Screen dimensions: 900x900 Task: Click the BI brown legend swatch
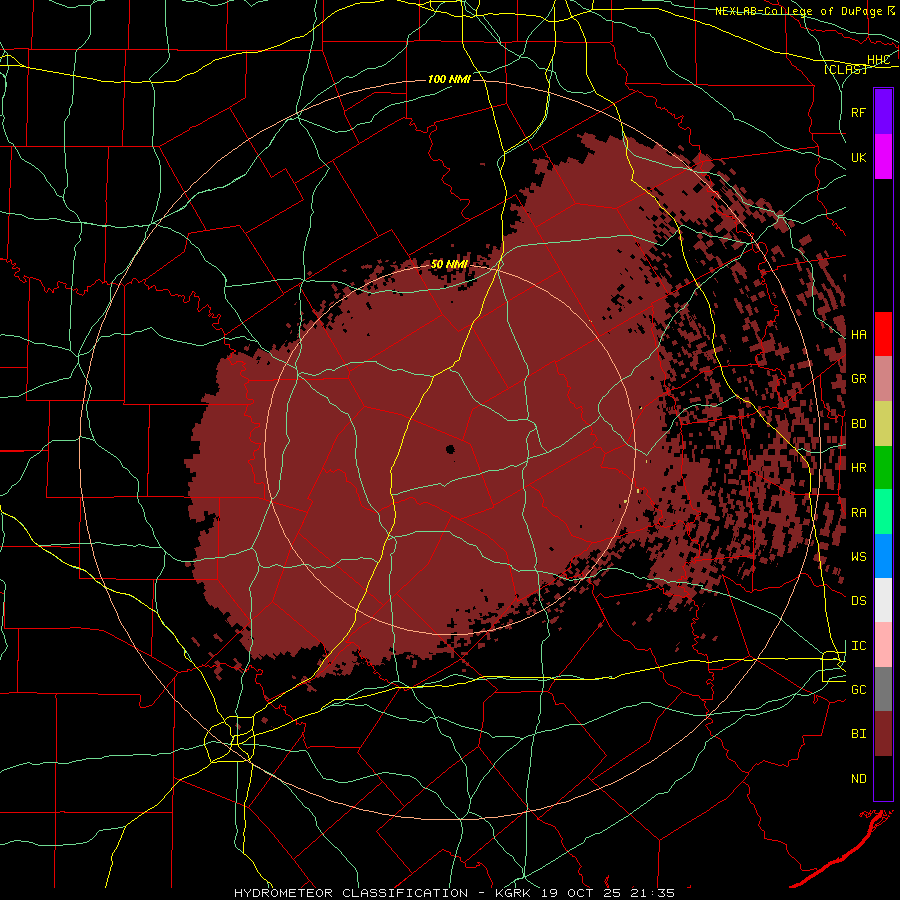coord(883,734)
